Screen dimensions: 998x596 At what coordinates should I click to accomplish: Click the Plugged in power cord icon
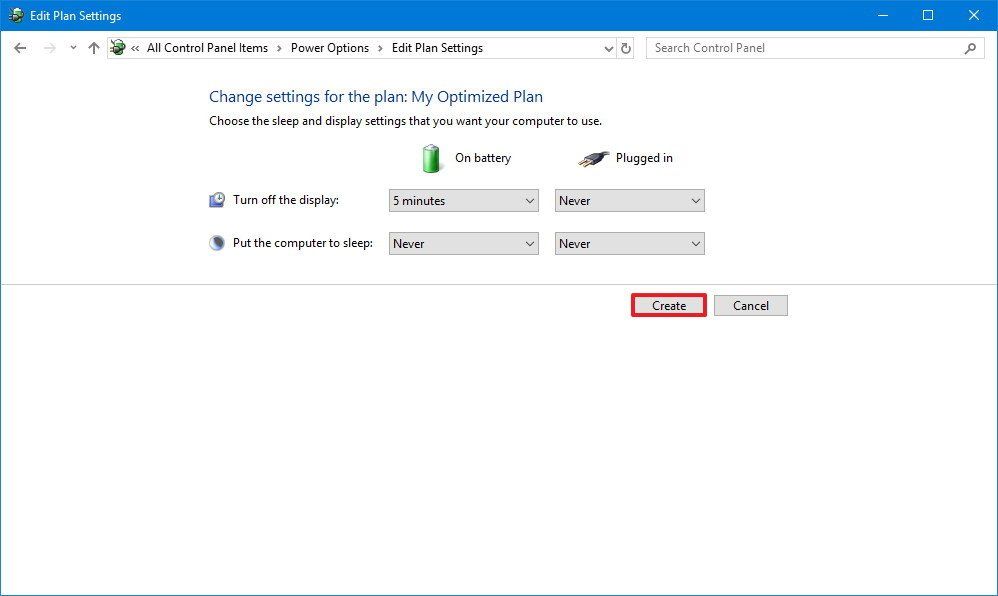point(593,157)
